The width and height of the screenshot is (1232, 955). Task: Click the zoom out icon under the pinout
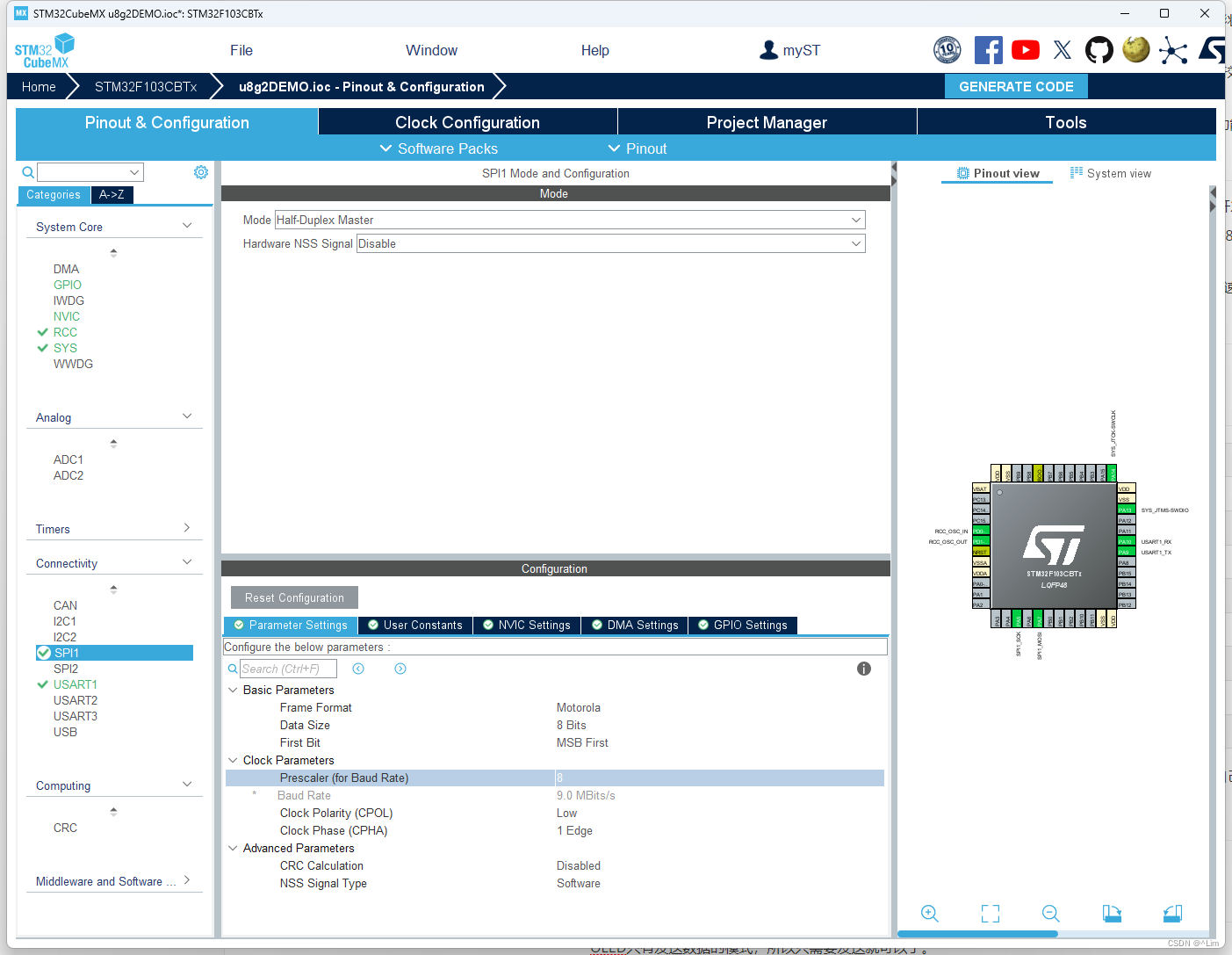point(1051,914)
